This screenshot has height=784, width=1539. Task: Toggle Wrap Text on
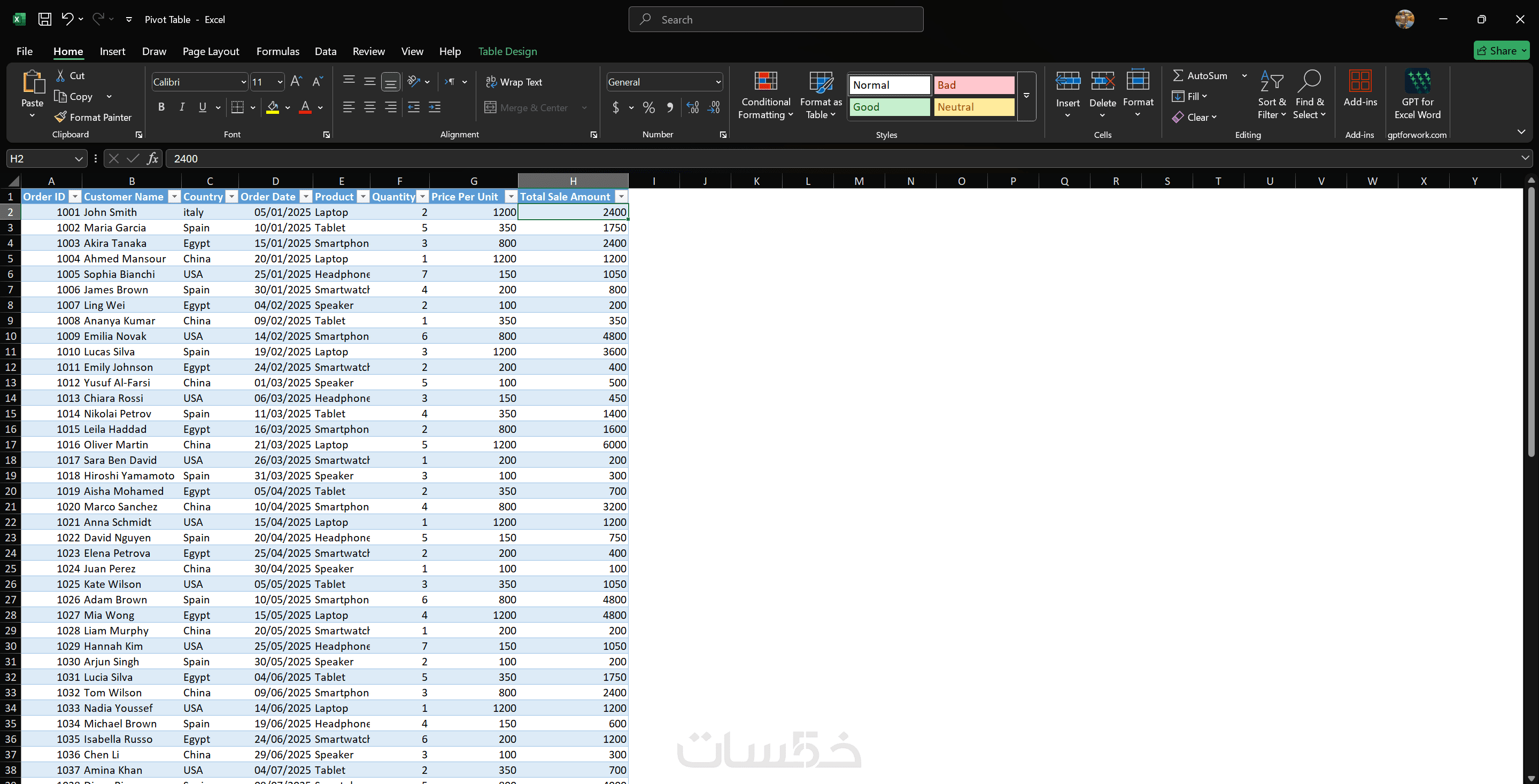coord(514,82)
